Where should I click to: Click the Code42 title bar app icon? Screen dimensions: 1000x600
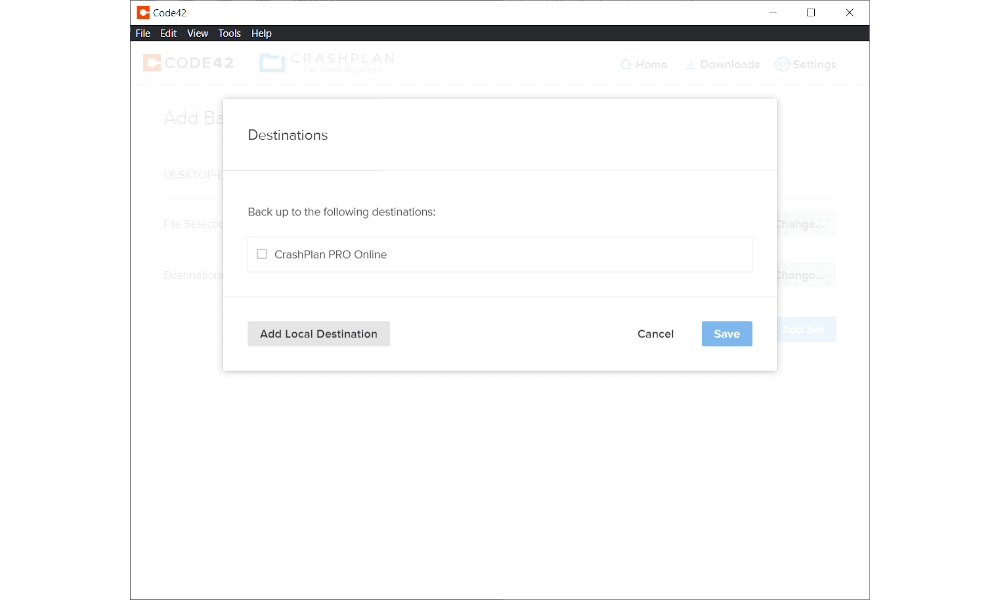[143, 12]
